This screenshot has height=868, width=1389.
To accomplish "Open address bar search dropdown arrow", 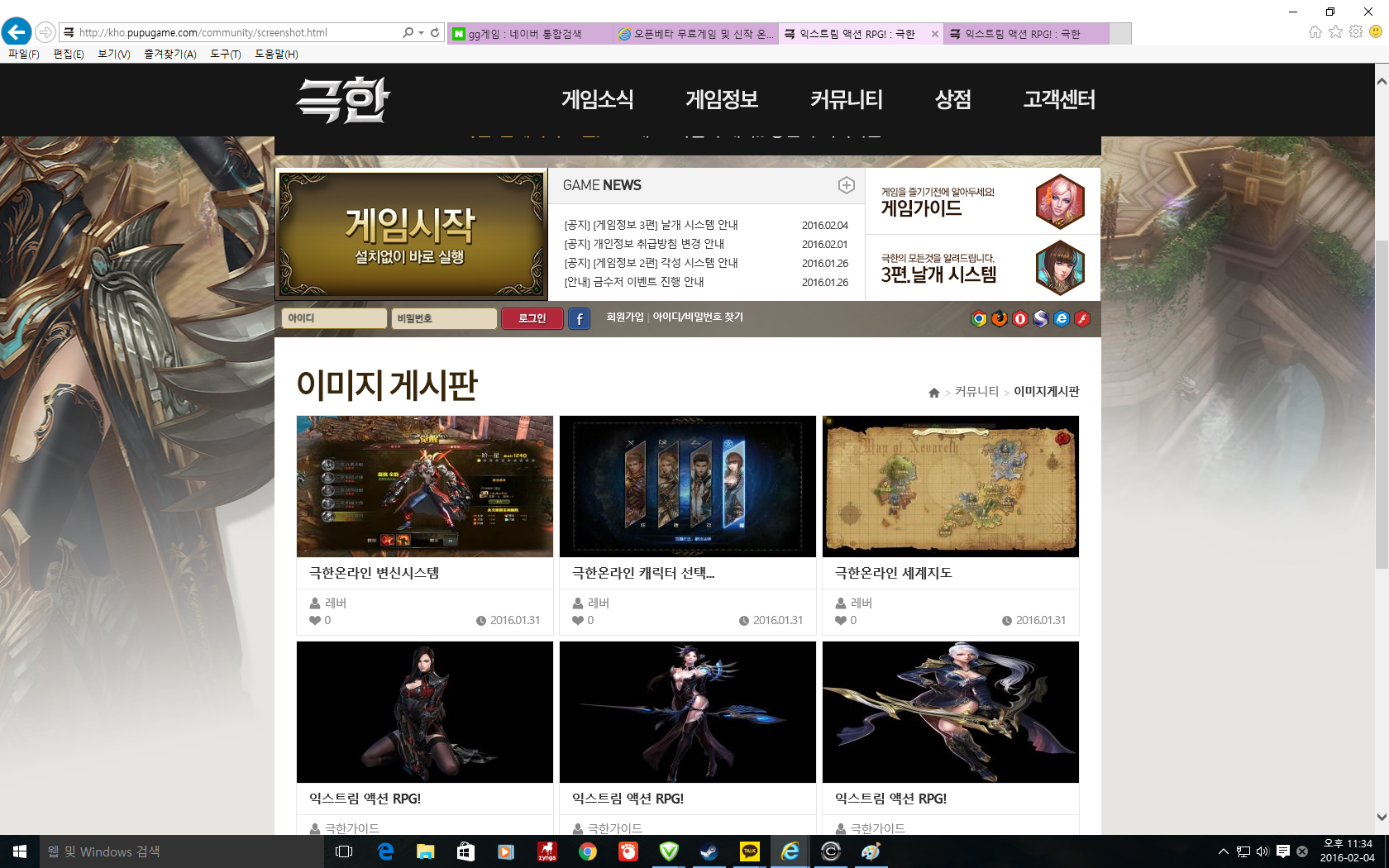I will (x=421, y=33).
